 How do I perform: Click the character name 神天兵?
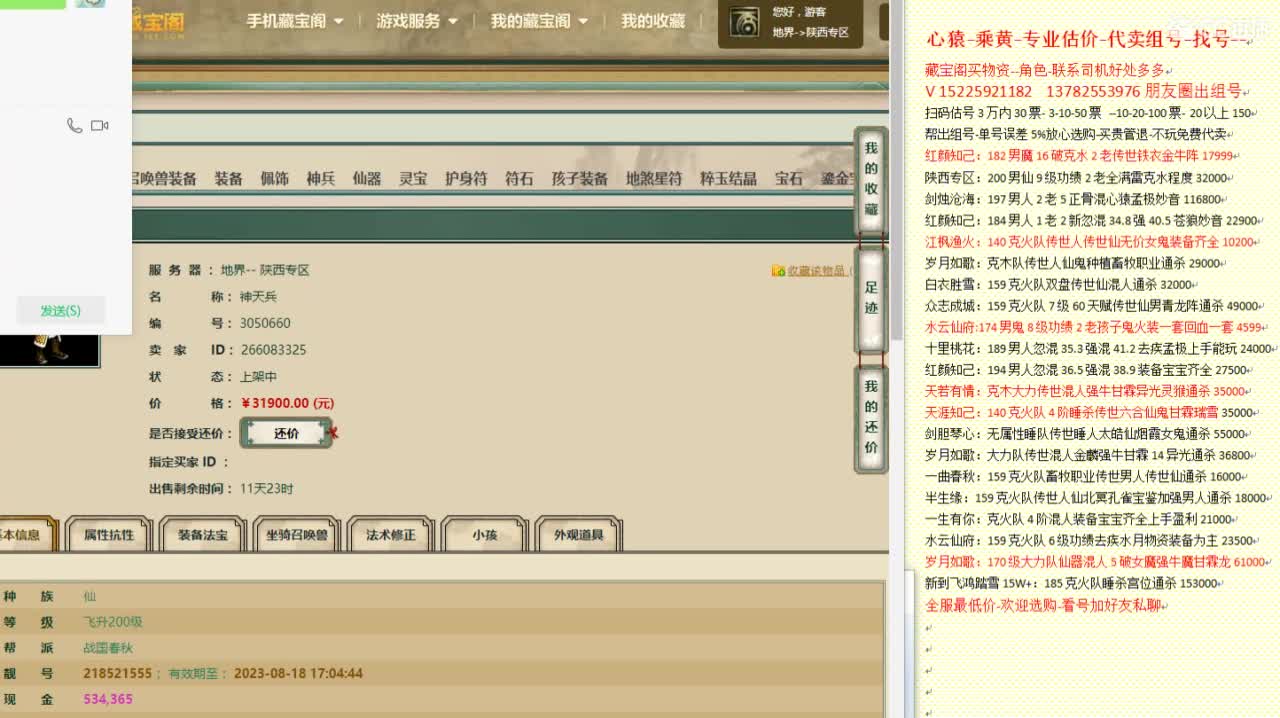(x=258, y=296)
